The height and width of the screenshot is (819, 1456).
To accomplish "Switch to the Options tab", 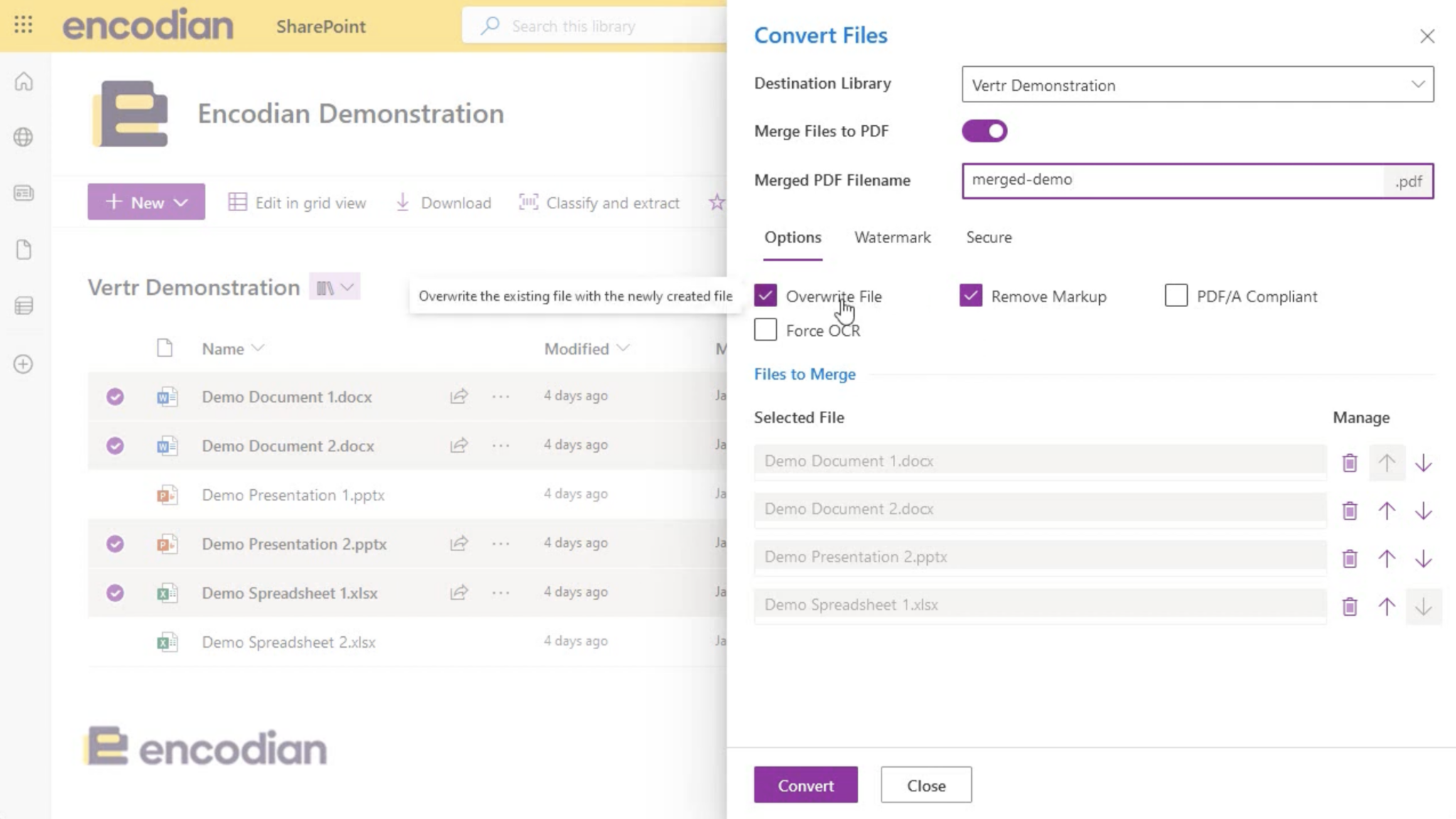I will pos(793,237).
